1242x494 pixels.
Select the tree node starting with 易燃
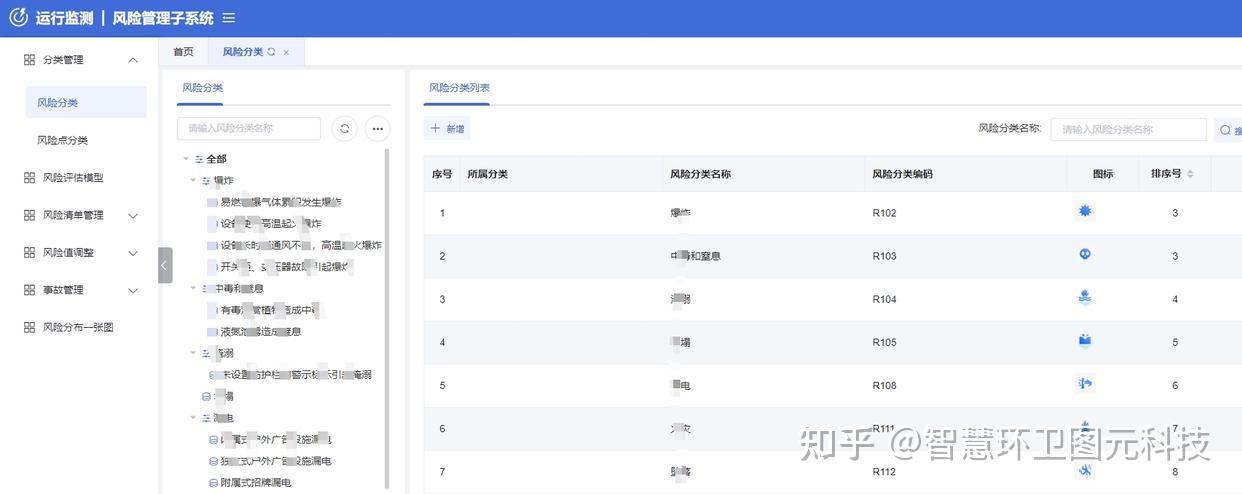(x=280, y=202)
